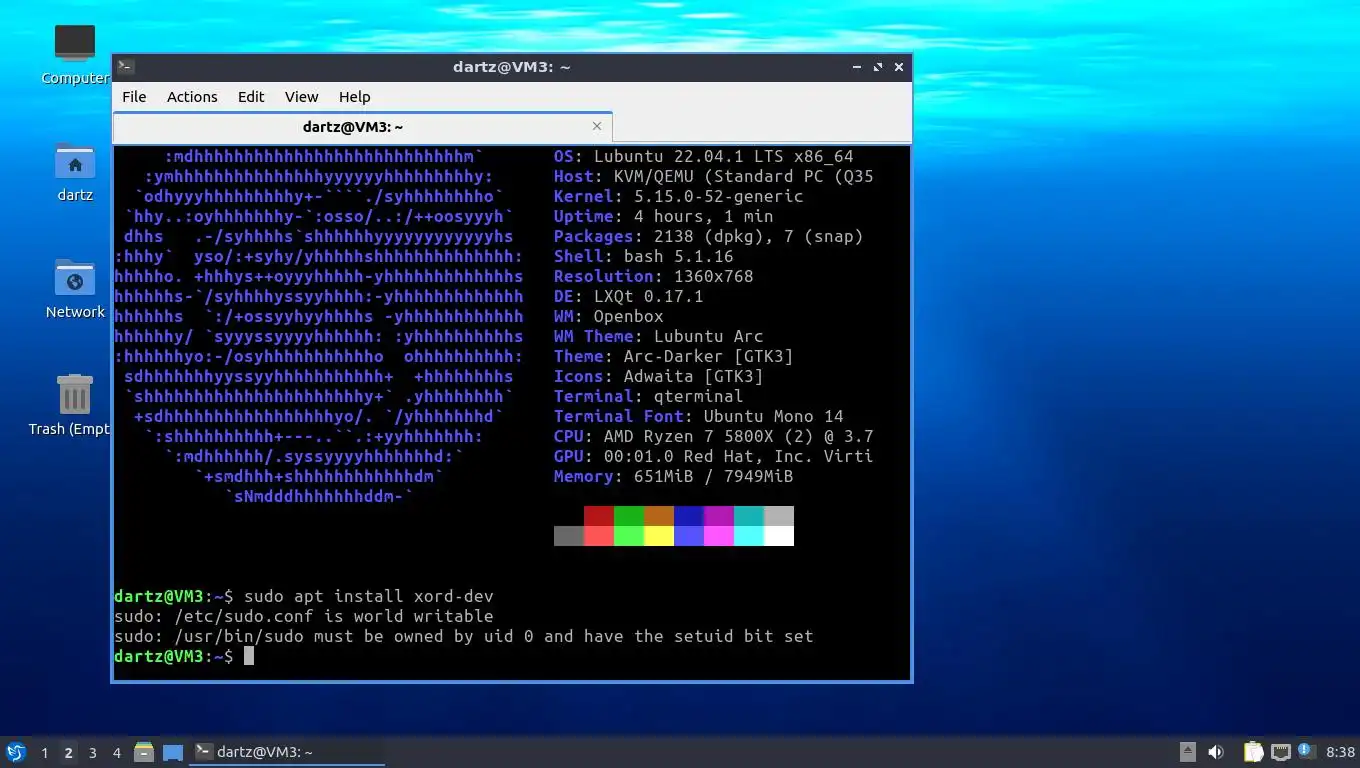
Task: Click the 'Theme: Arc-Darker [GTK3]' line
Action: (674, 356)
